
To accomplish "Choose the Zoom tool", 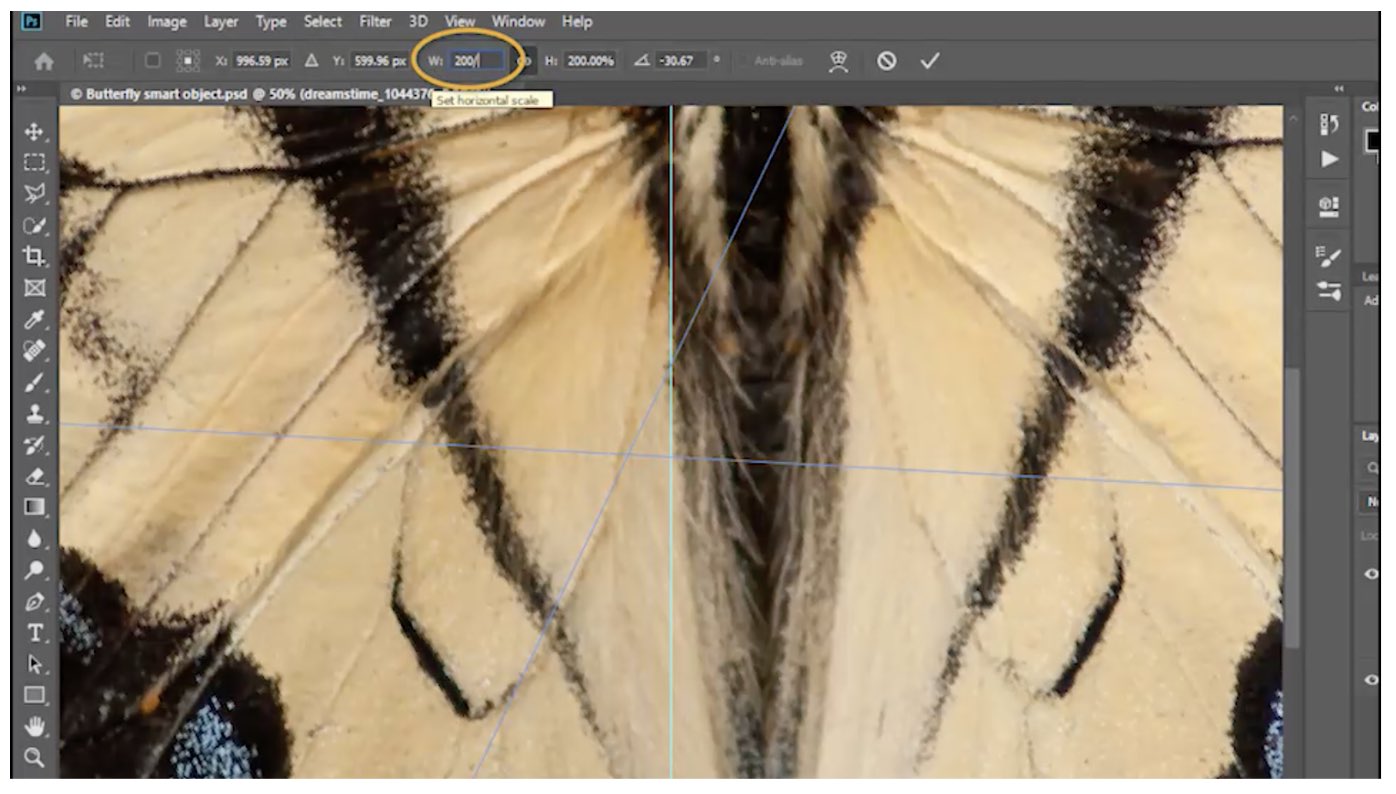I will tap(35, 757).
